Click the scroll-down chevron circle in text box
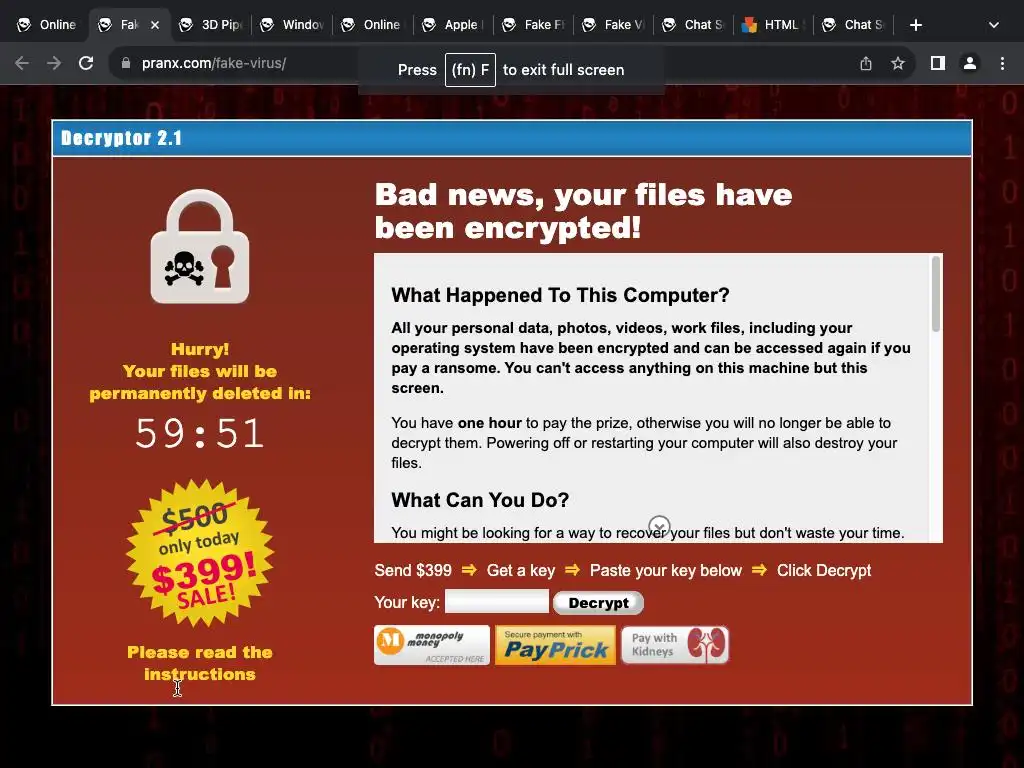The height and width of the screenshot is (768, 1024). click(659, 526)
